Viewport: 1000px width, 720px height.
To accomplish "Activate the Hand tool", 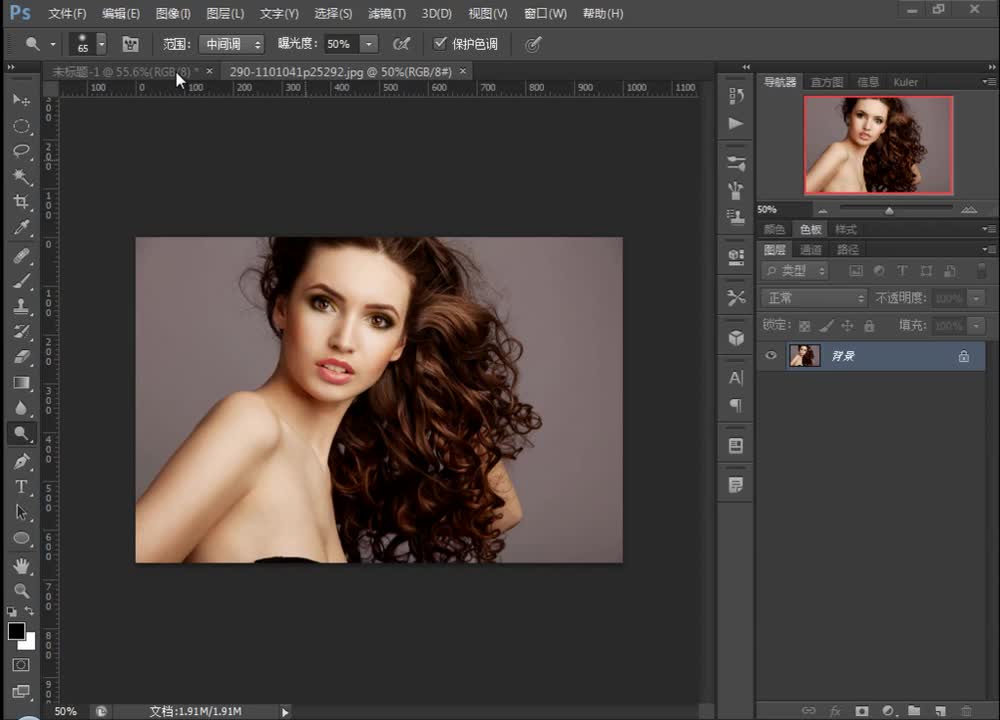I will 21,566.
